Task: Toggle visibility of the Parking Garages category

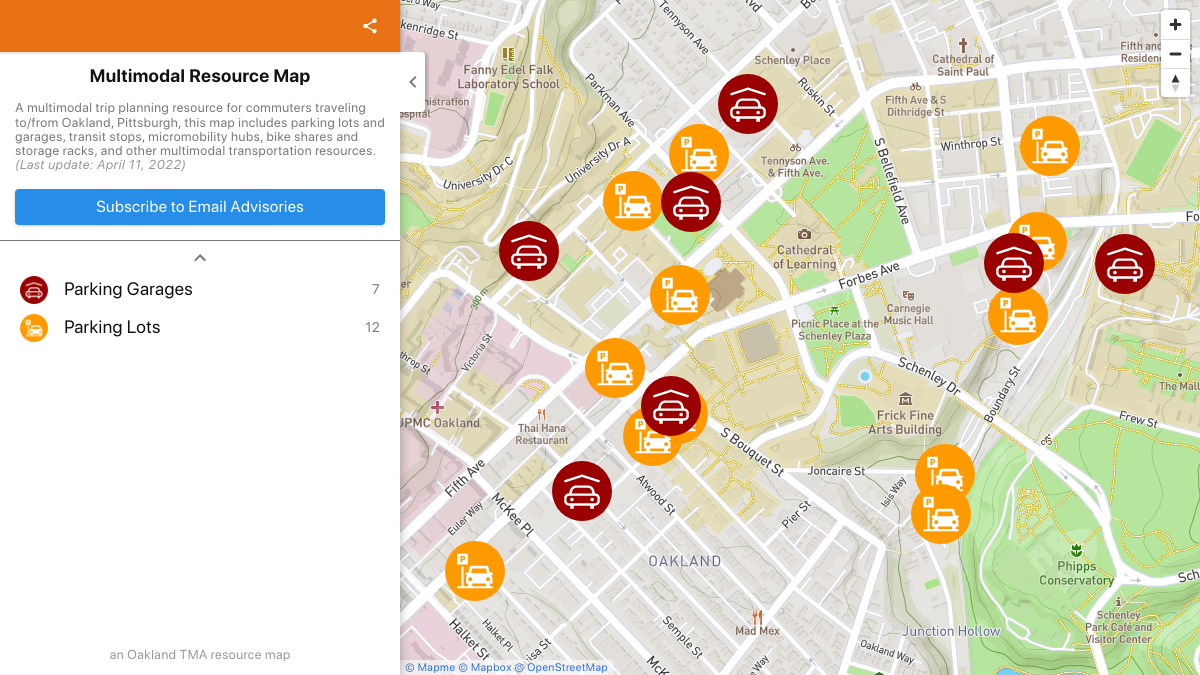Action: pyautogui.click(x=127, y=289)
